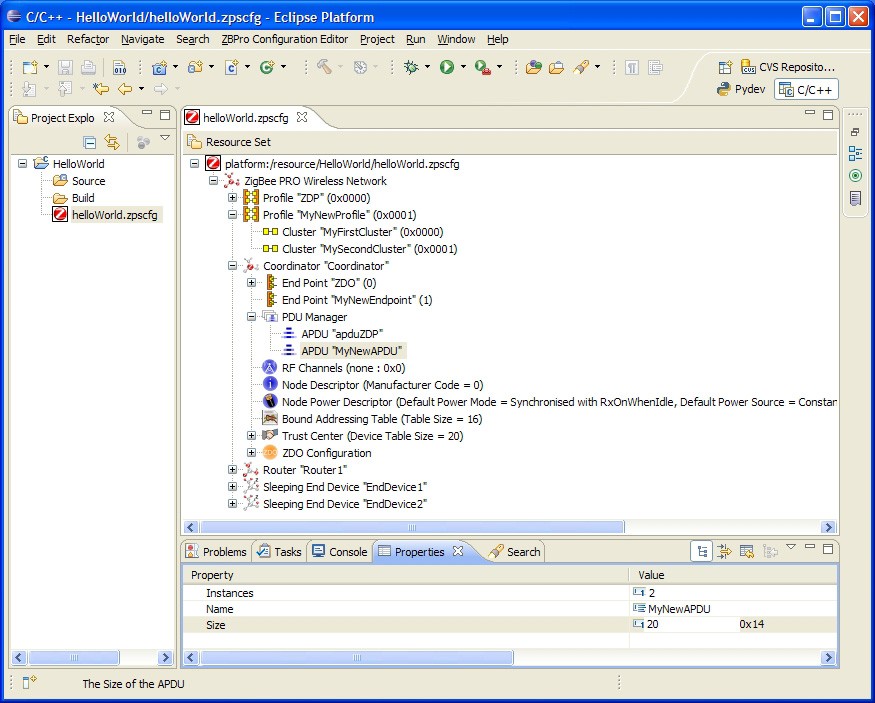Toggle Show Advanced Properties in Properties view

724,551
